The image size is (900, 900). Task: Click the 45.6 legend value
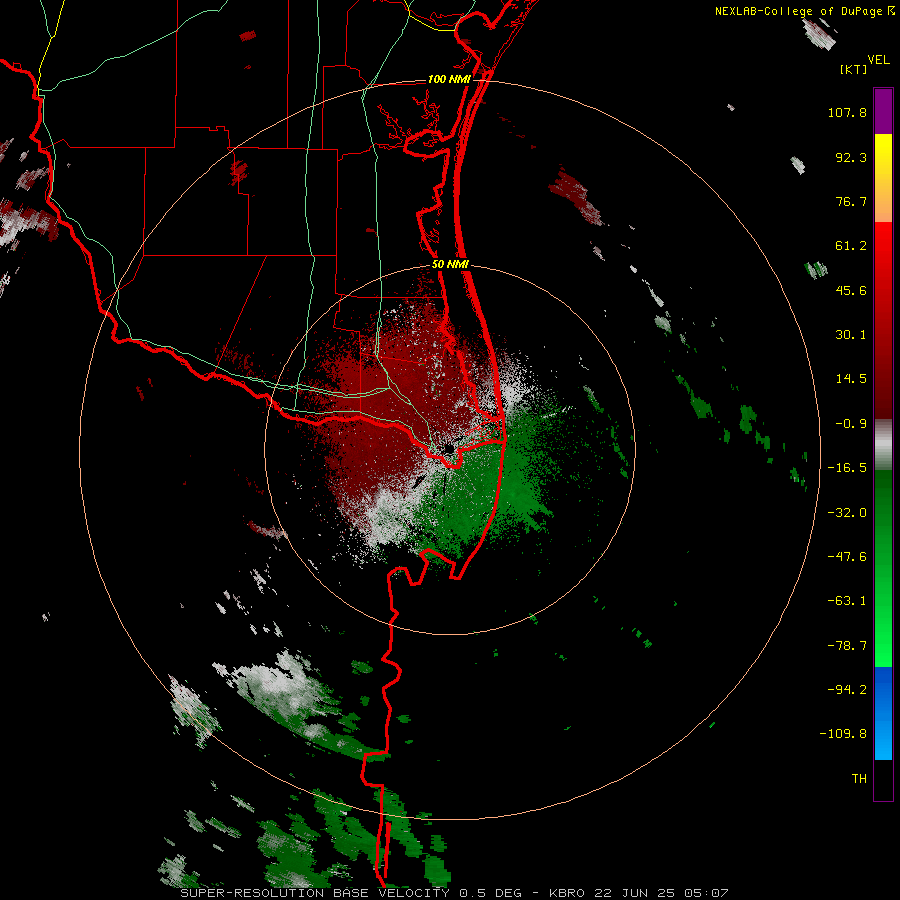pos(851,290)
